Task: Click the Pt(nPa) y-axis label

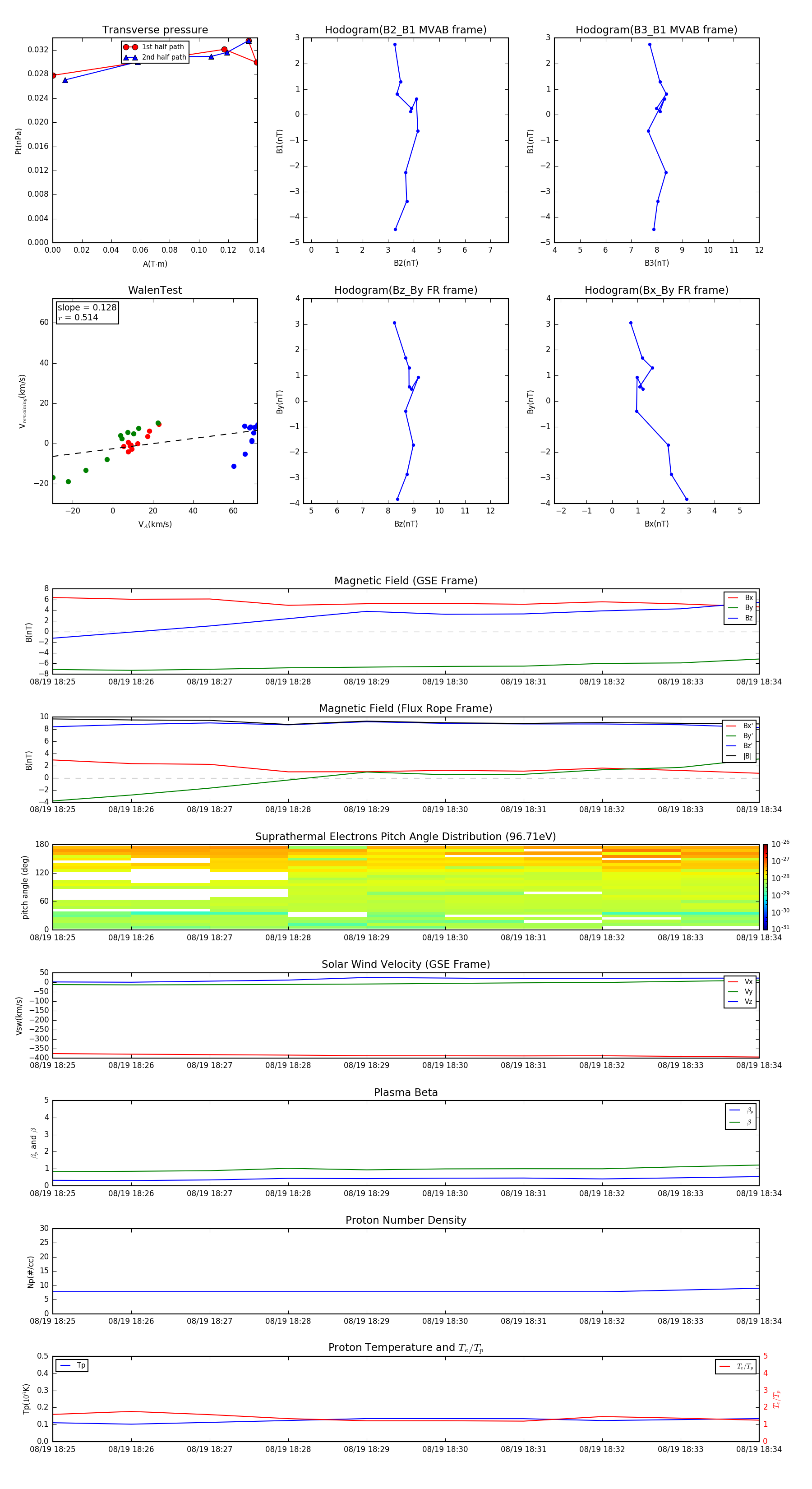Action: (x=18, y=141)
